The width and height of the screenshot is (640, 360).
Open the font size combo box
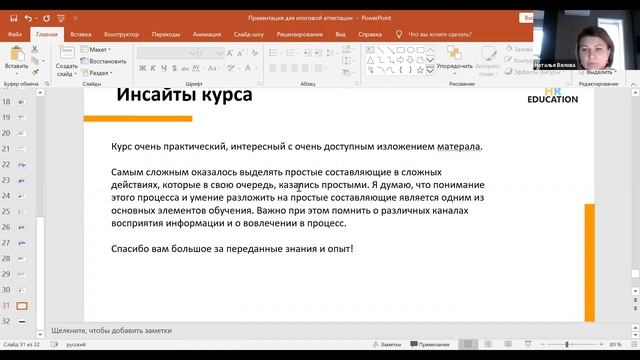coord(211,53)
